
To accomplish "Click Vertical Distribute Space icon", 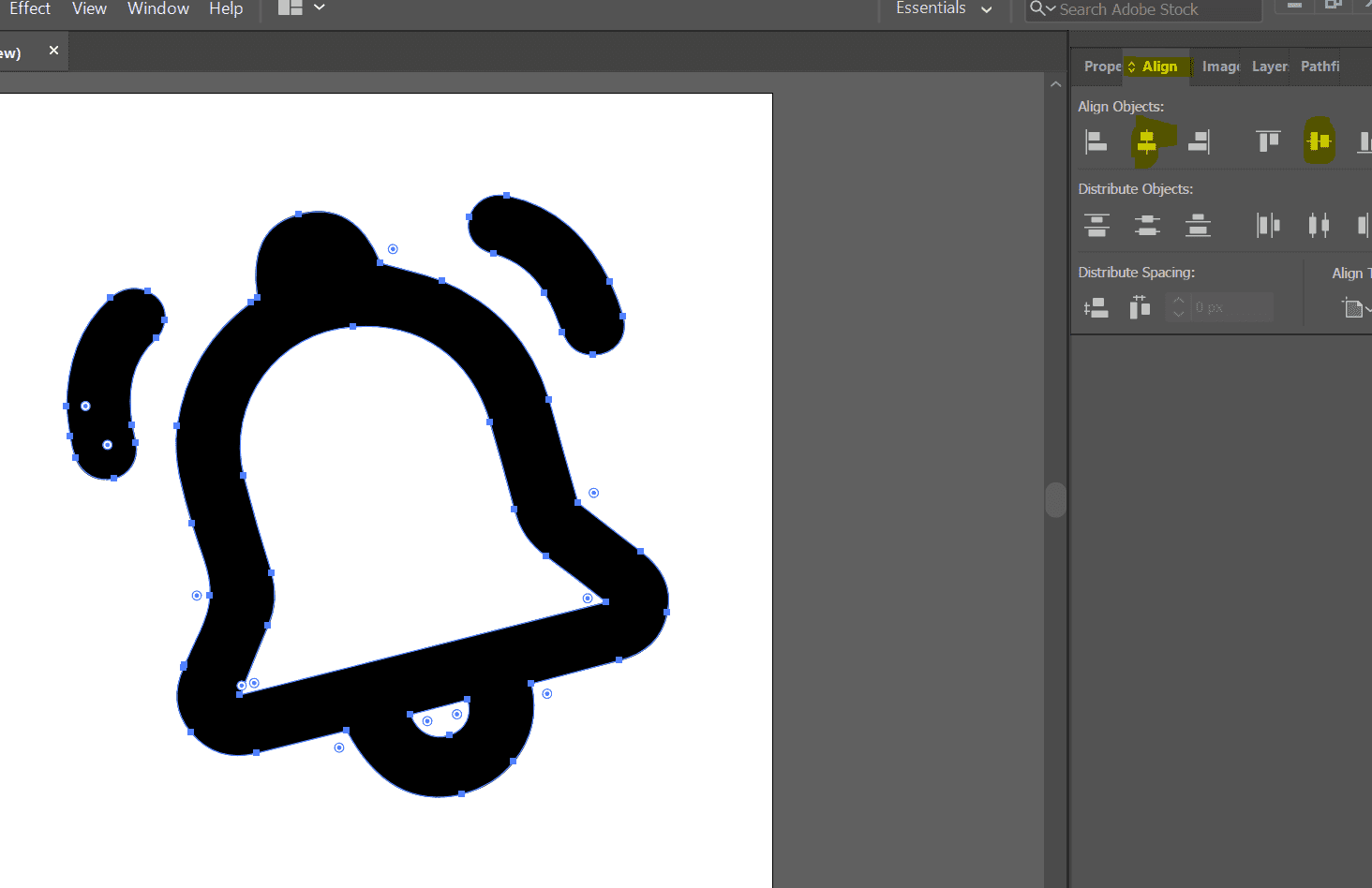I will pos(1096,307).
